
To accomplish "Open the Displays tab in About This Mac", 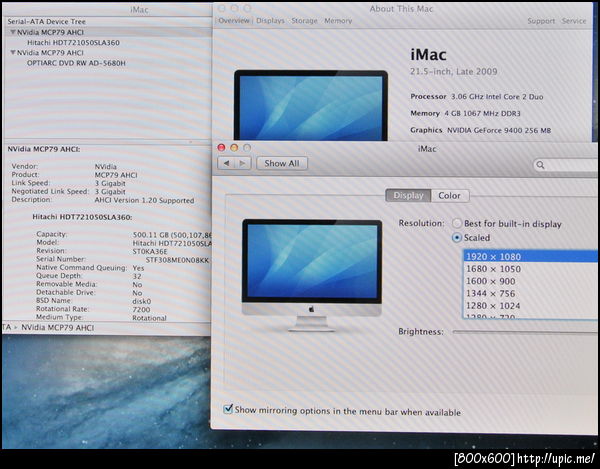I will 270,21.
